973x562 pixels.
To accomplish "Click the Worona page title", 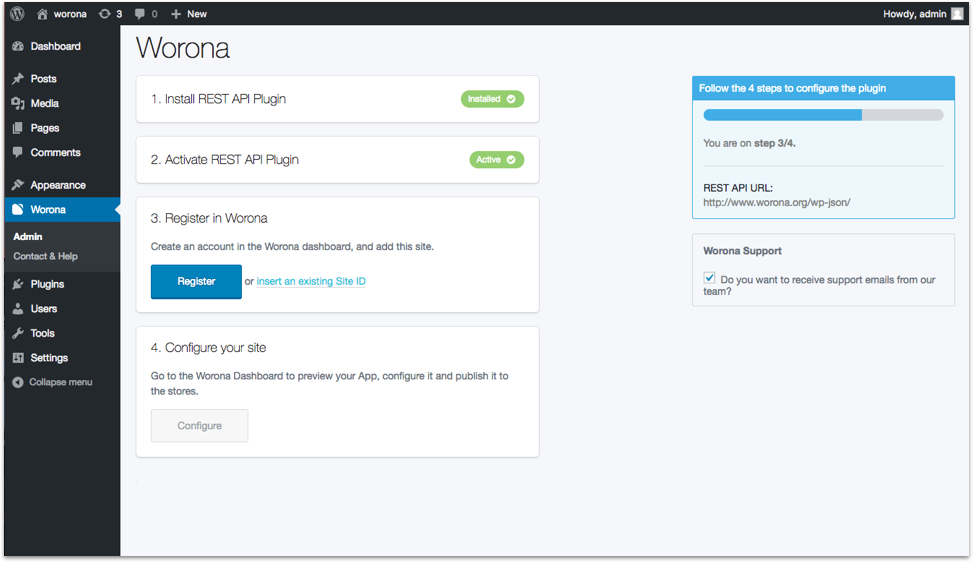I will coord(183,48).
